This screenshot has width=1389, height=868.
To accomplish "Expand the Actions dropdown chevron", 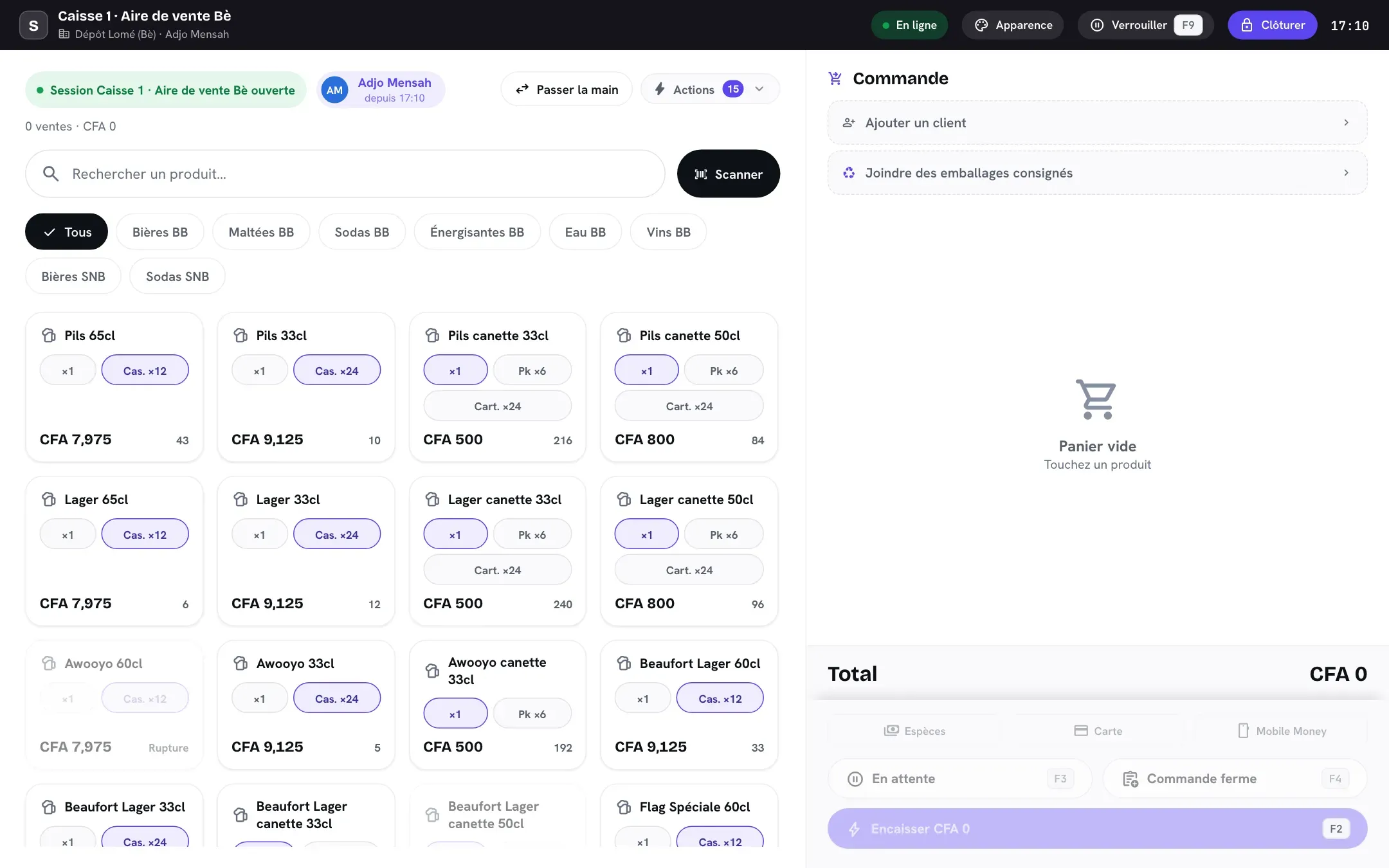I will [759, 89].
